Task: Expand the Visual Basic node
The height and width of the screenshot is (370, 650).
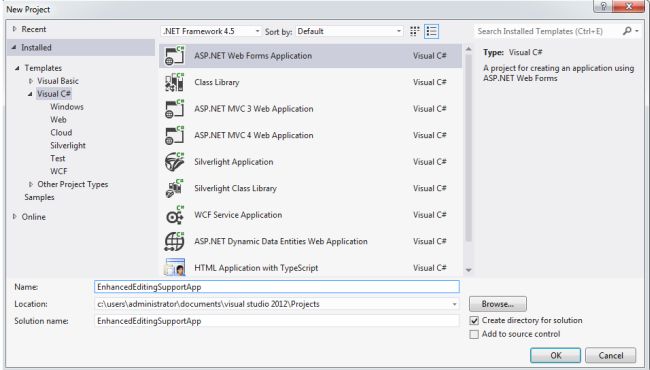Action: pos(31,81)
